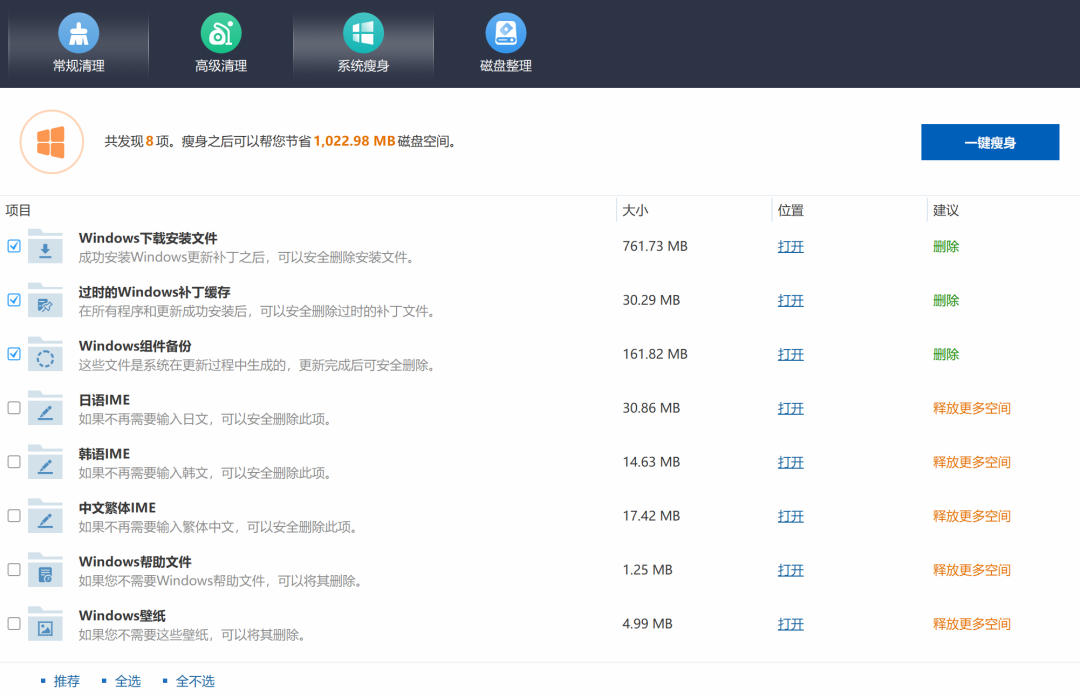Click the Windows下载安装文件 folder icon
Viewport: 1080px width, 698px height.
45,247
